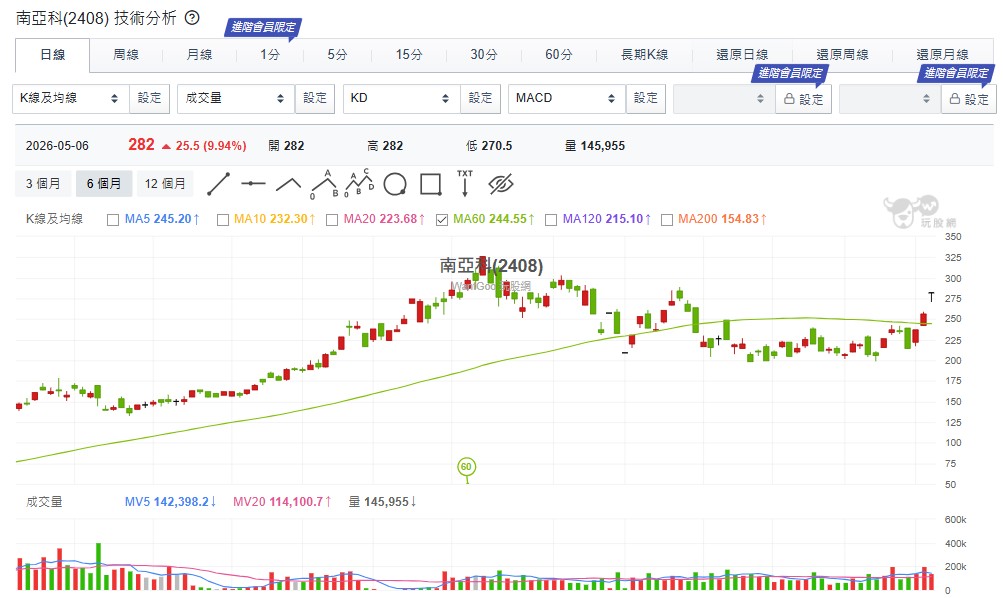
Task: Click the MV20 114,100.7 volume label
Action: point(282,502)
